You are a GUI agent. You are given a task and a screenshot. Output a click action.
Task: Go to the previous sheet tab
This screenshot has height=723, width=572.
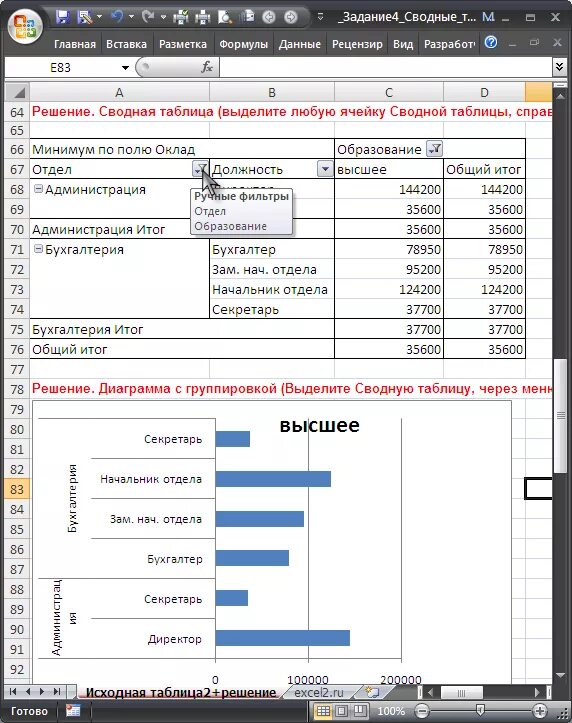28,692
